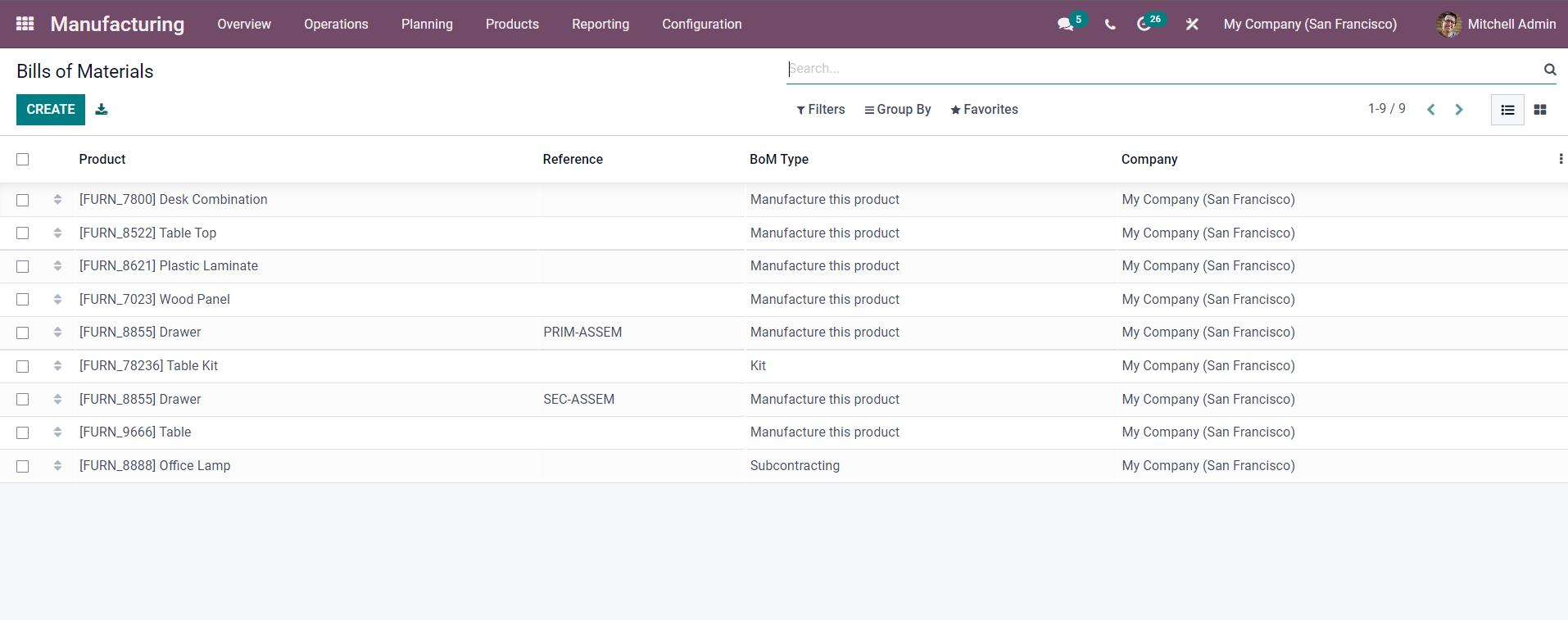Grab drag handle of Plastic Laminate row
The height and width of the screenshot is (620, 1568).
(57, 265)
